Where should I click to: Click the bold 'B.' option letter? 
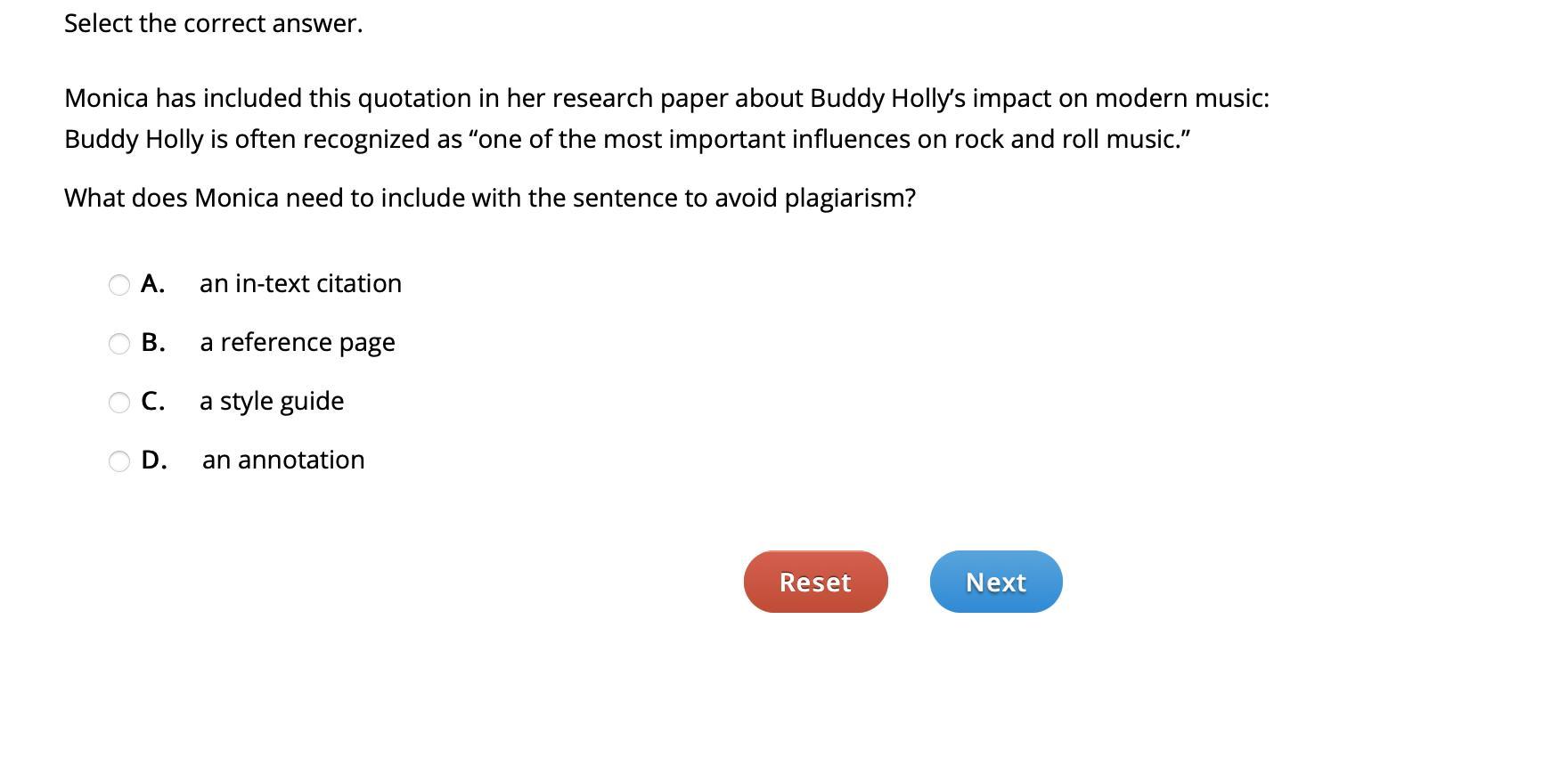click(153, 342)
